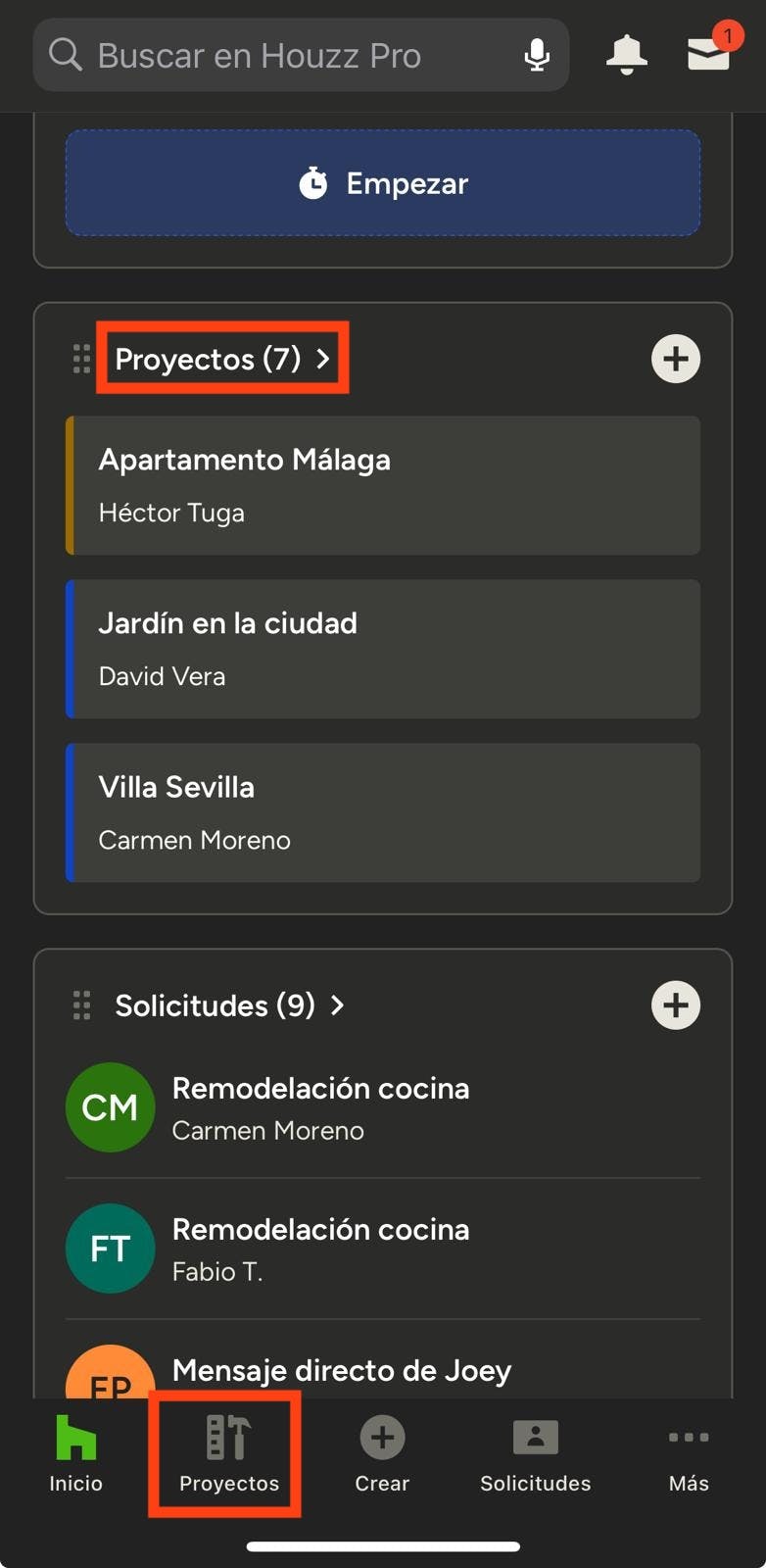Open the Villa Sevilla project
Viewport: 766px width, 1568px height.
tap(383, 812)
